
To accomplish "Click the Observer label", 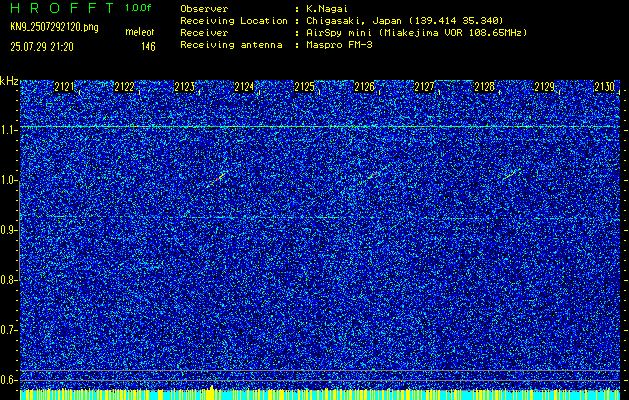I will [x=204, y=9].
